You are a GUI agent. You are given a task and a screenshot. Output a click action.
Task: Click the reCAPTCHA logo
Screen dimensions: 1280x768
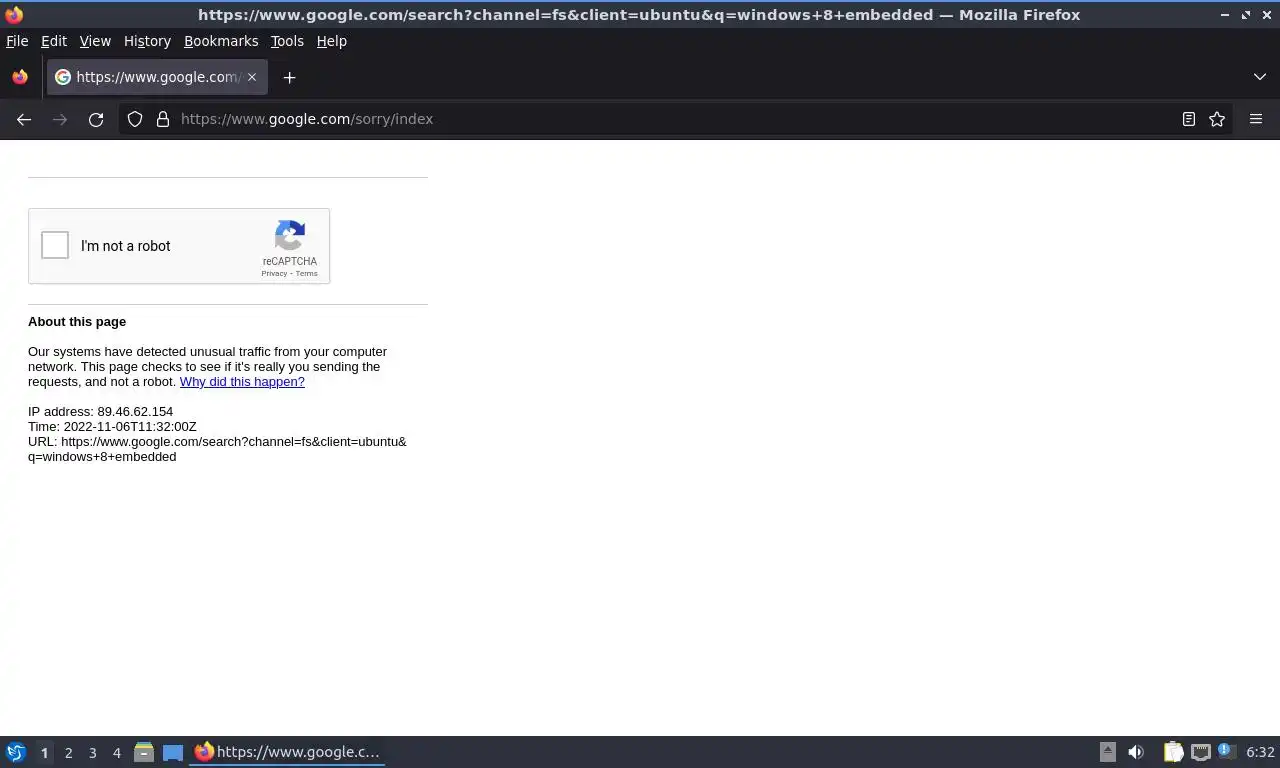point(290,236)
